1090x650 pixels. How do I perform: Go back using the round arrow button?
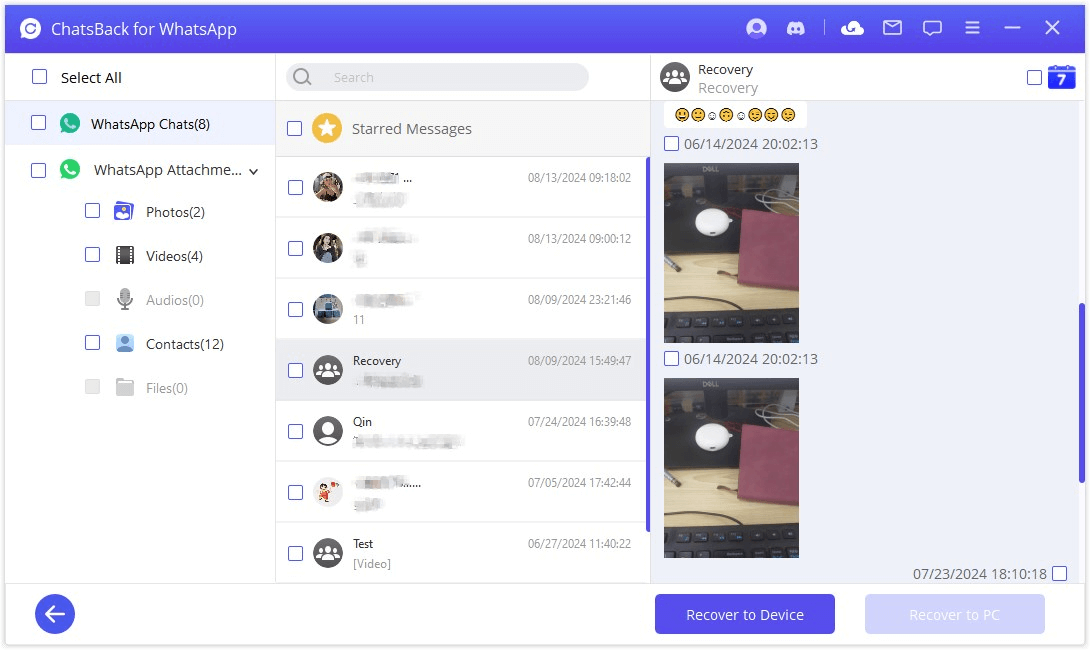[x=55, y=614]
